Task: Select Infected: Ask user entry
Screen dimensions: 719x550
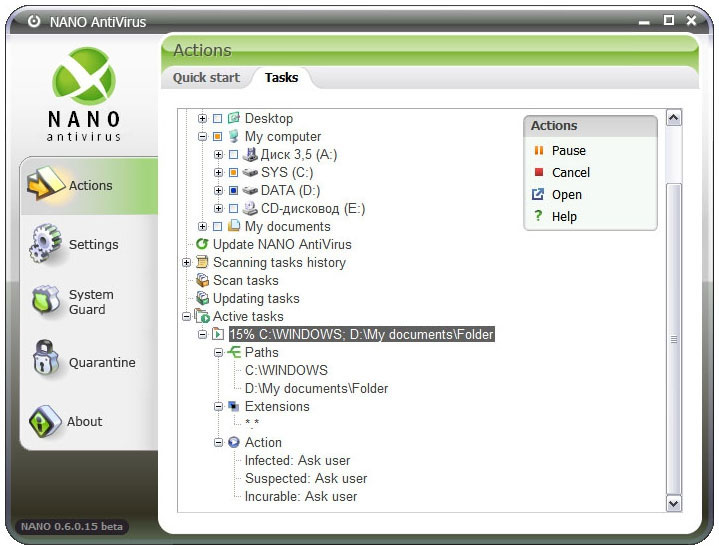Action: [x=297, y=460]
